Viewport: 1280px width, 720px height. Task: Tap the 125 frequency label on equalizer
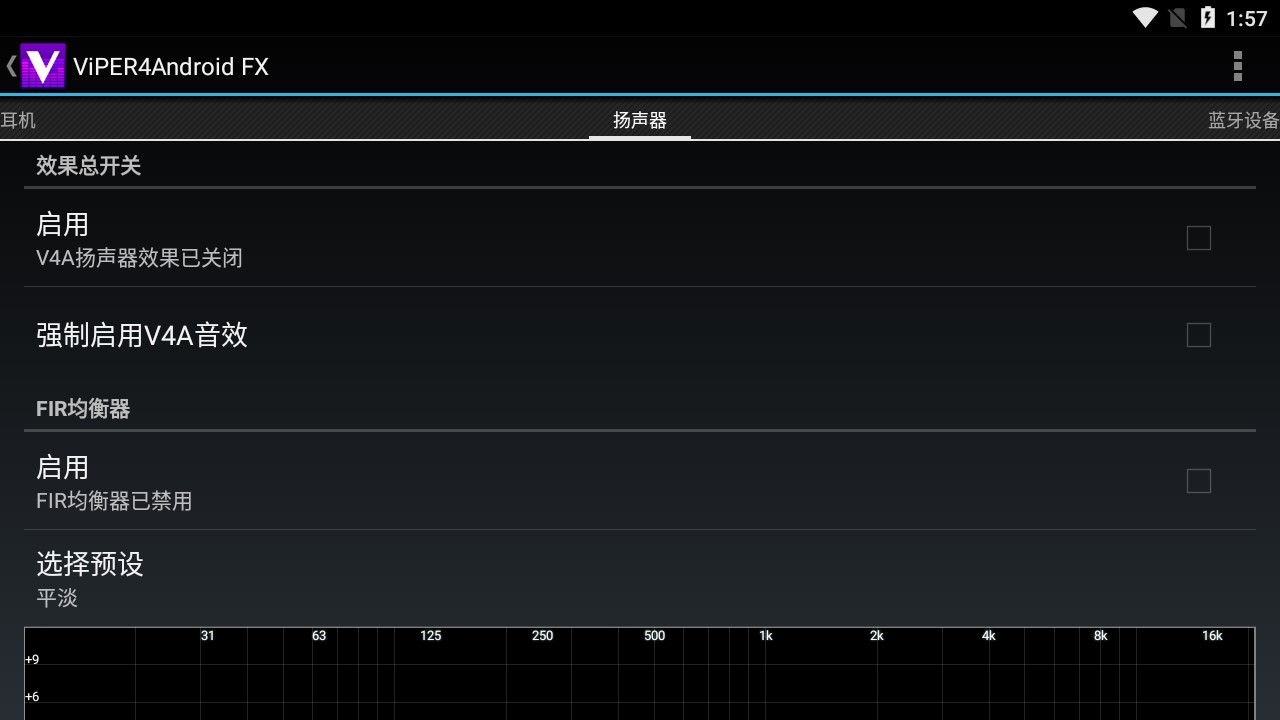pos(431,636)
